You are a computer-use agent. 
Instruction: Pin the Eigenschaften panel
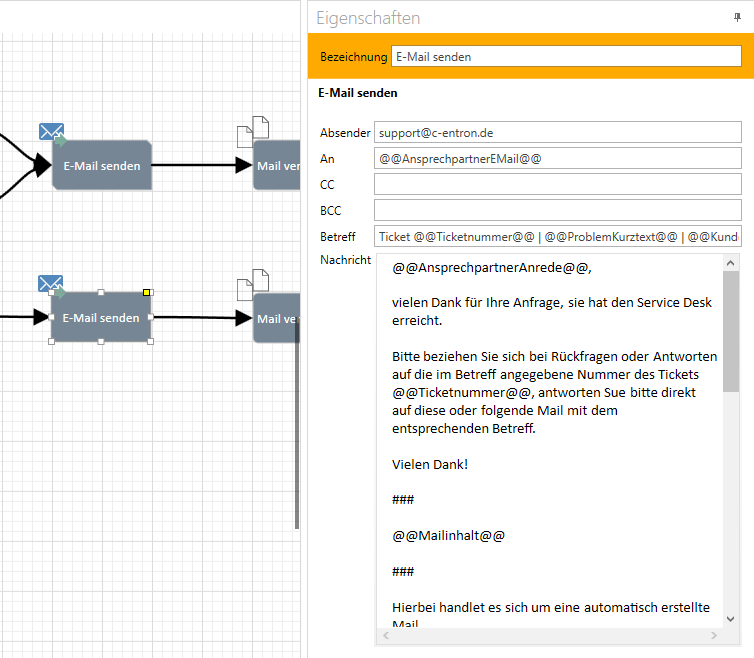[738, 18]
